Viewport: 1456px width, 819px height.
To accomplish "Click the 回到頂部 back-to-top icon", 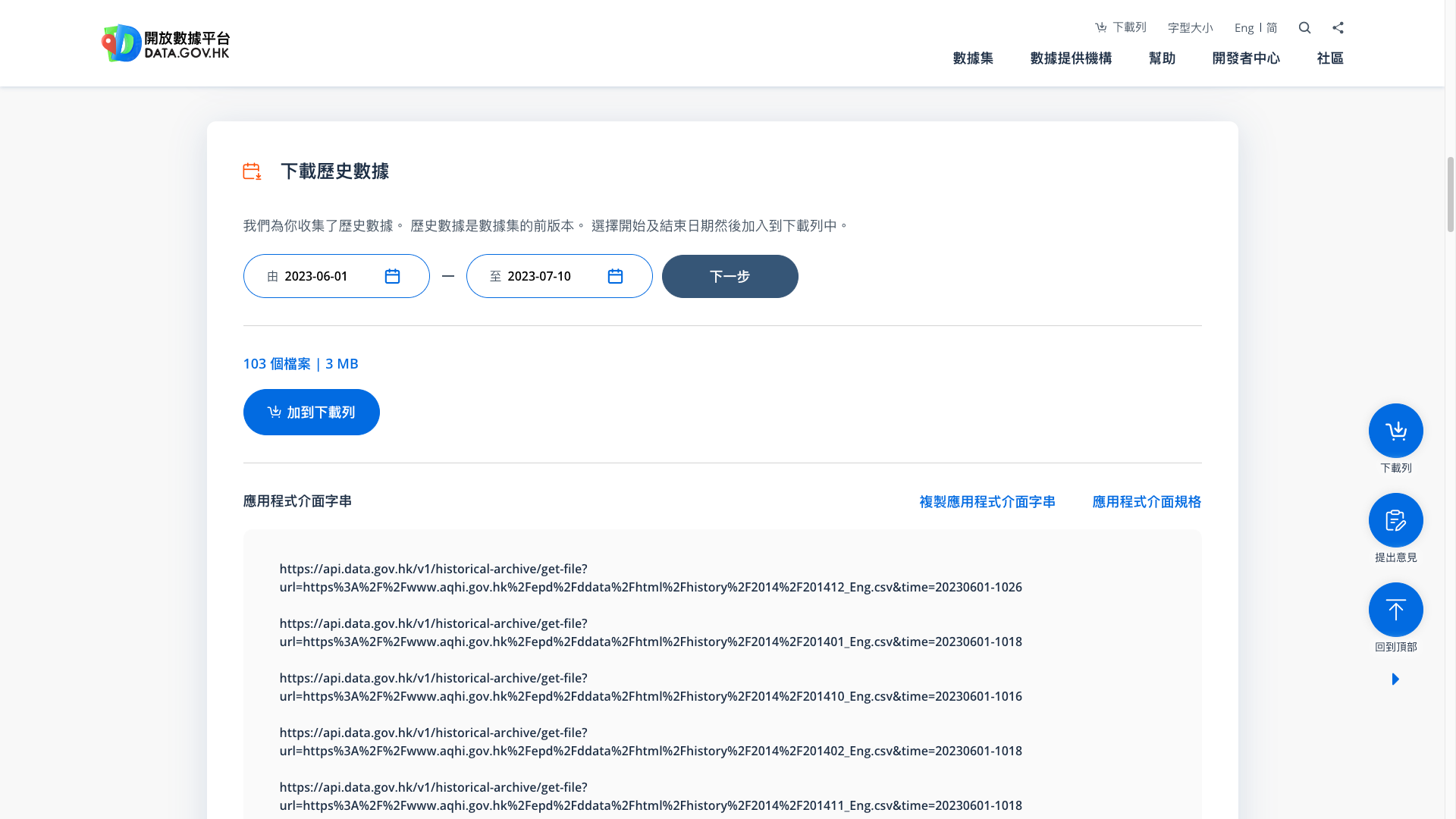I will (x=1395, y=609).
